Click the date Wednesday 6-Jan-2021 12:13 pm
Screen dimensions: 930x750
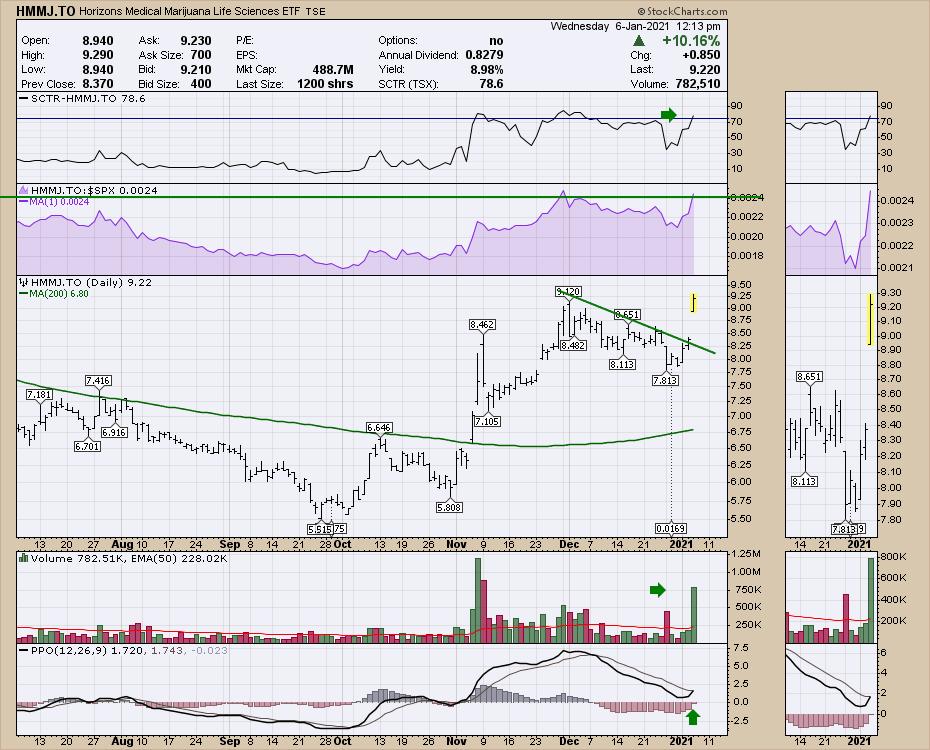635,26
